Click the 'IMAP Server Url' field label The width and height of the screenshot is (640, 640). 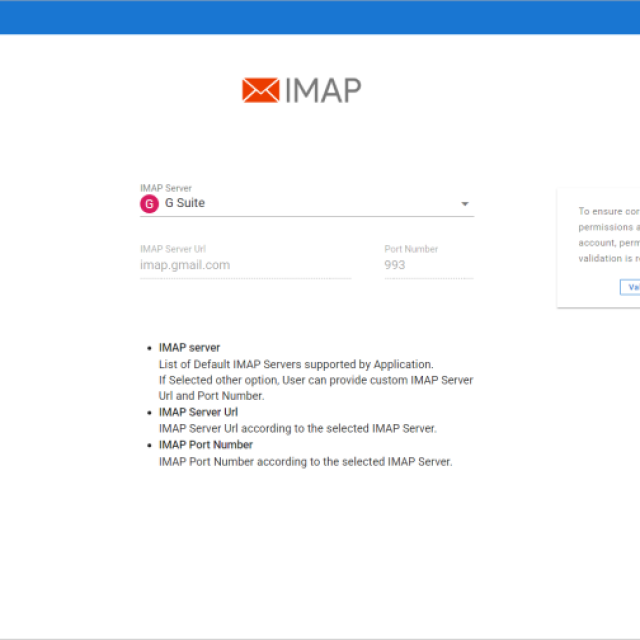pyautogui.click(x=173, y=249)
